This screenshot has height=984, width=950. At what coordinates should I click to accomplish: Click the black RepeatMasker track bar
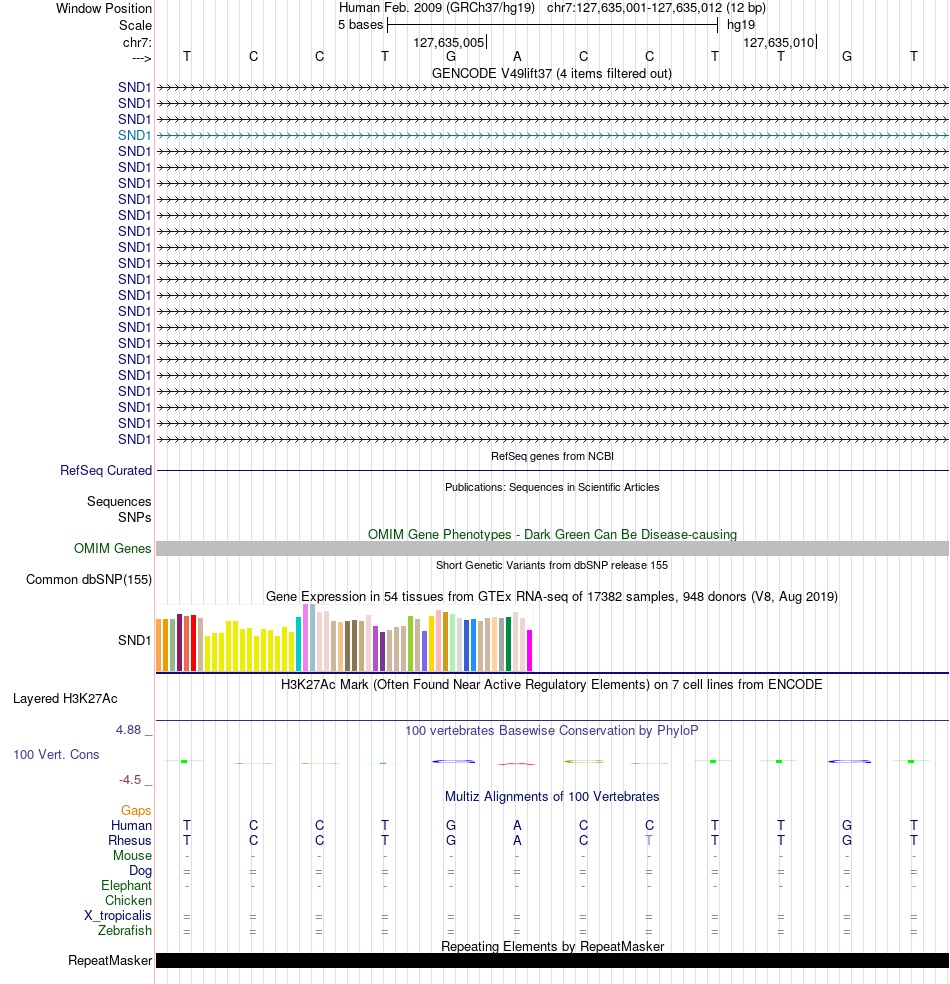(x=552, y=961)
